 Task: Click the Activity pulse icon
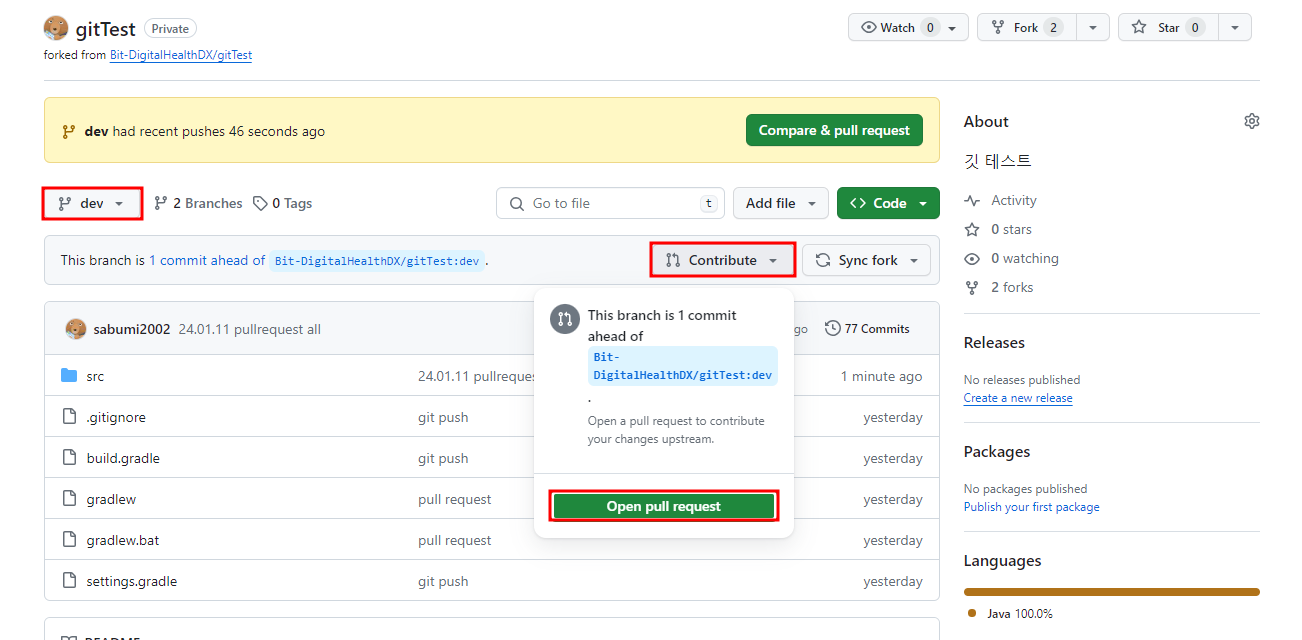coord(972,200)
